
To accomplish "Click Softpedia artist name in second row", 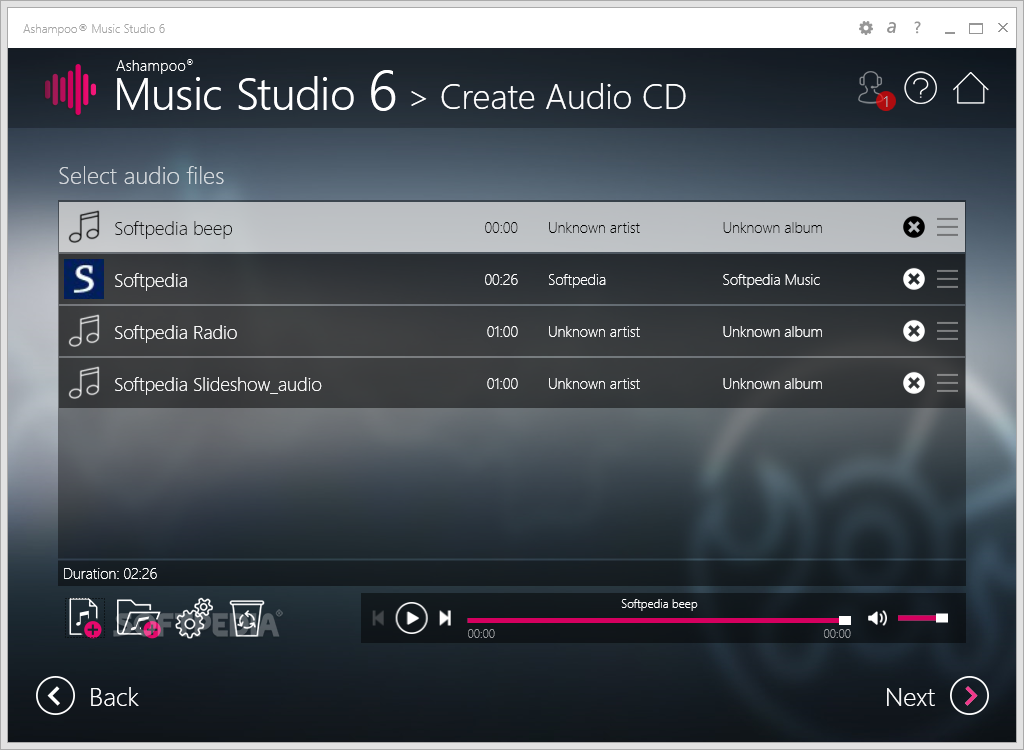I will point(577,280).
